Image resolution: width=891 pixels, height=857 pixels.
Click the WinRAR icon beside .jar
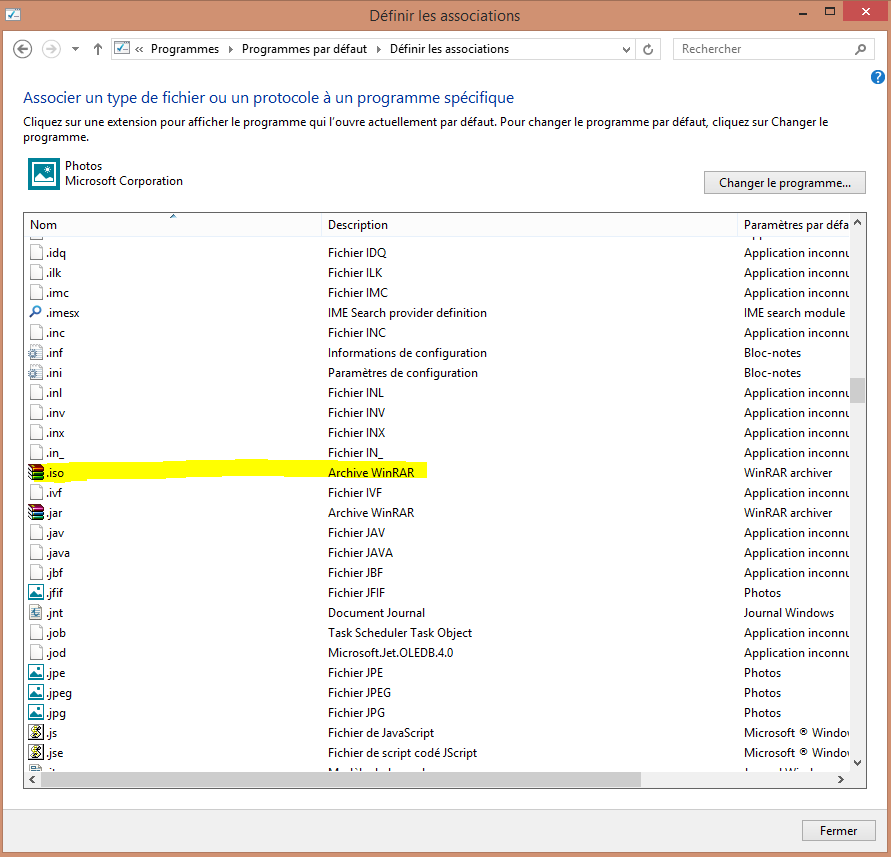pos(37,513)
